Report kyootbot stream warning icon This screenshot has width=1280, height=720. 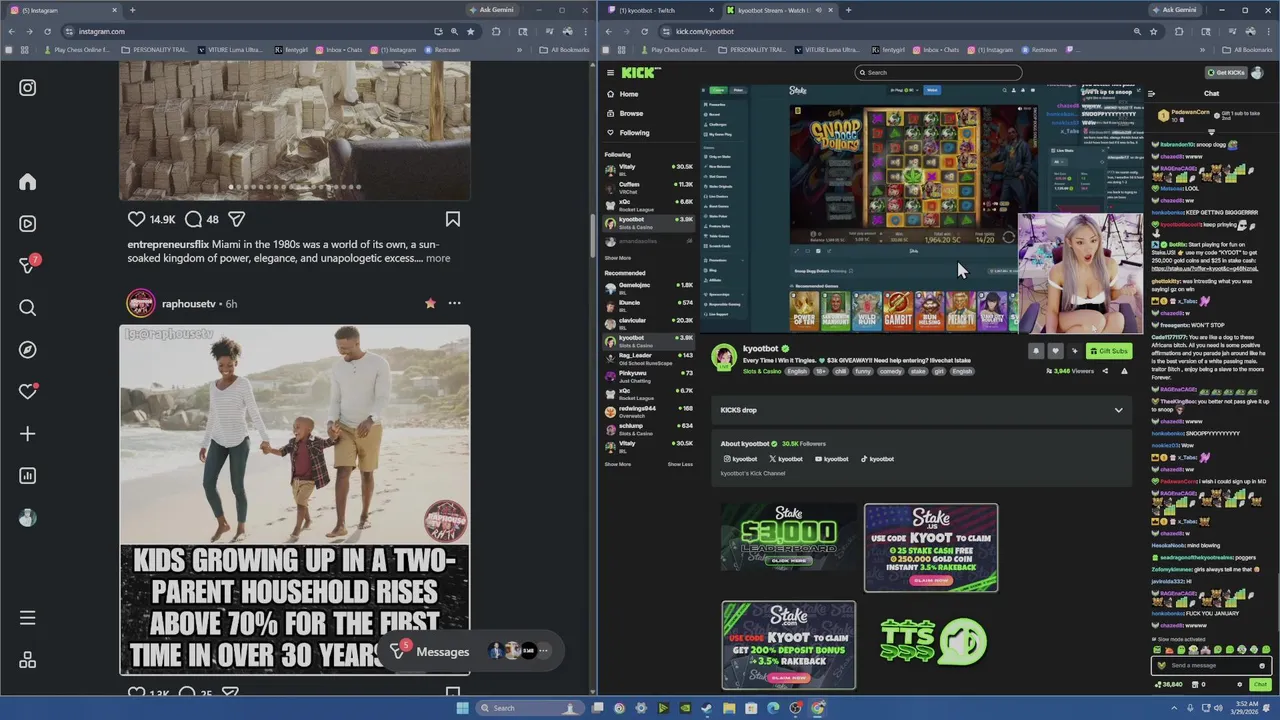(x=1124, y=371)
